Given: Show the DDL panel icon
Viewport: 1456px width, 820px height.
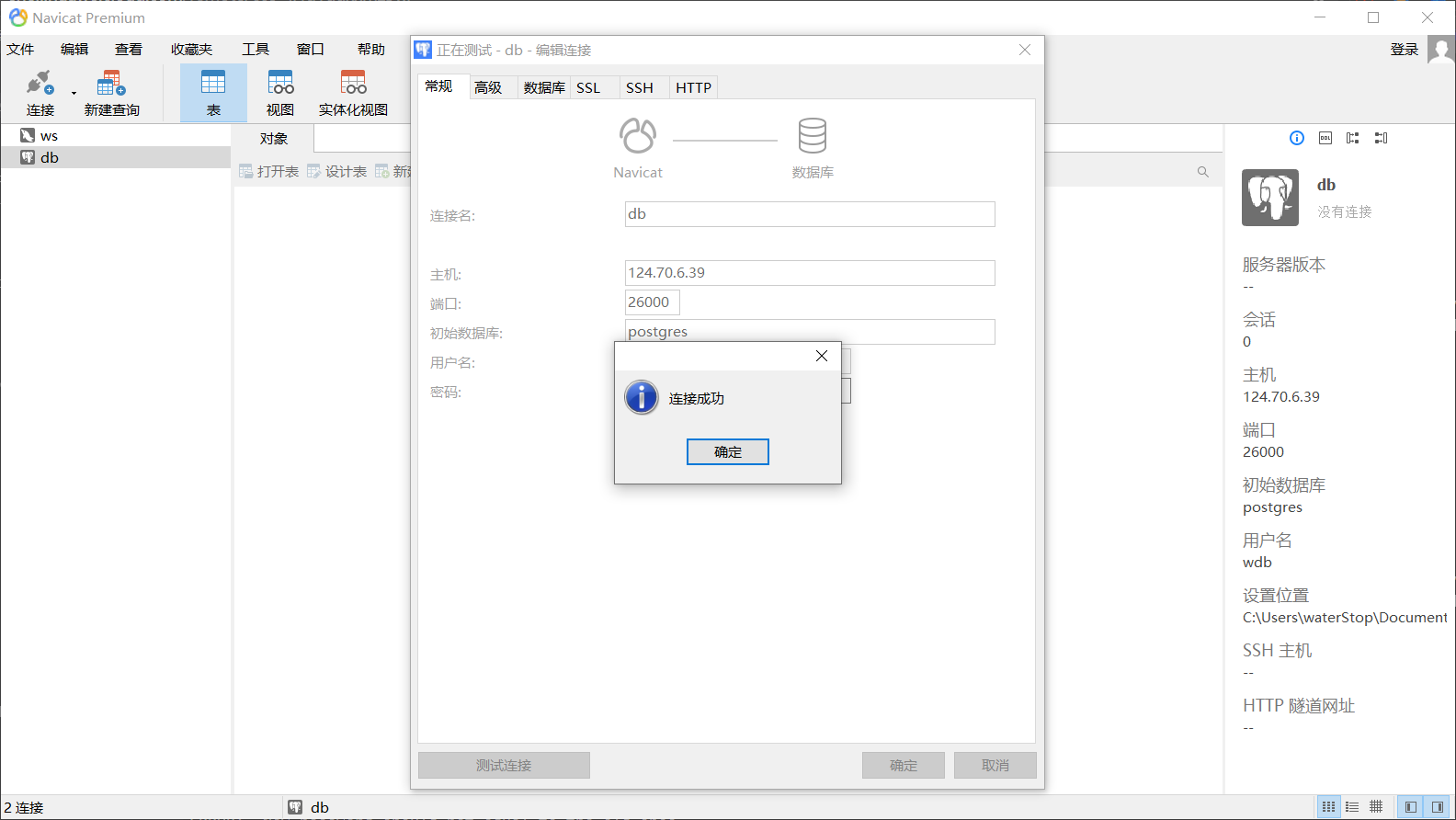Looking at the screenshot, I should click(x=1325, y=138).
